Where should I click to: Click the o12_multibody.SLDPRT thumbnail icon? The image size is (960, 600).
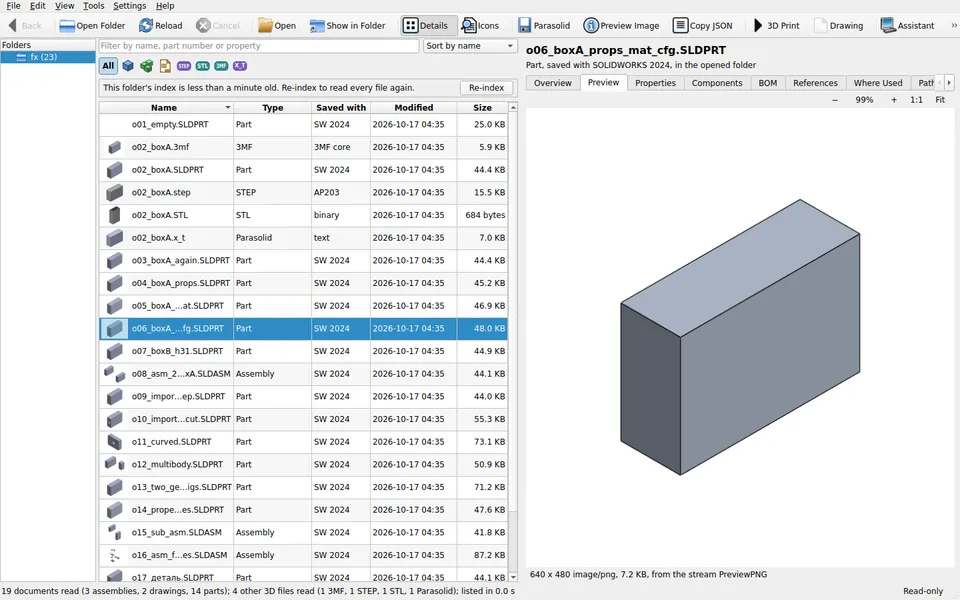114,464
